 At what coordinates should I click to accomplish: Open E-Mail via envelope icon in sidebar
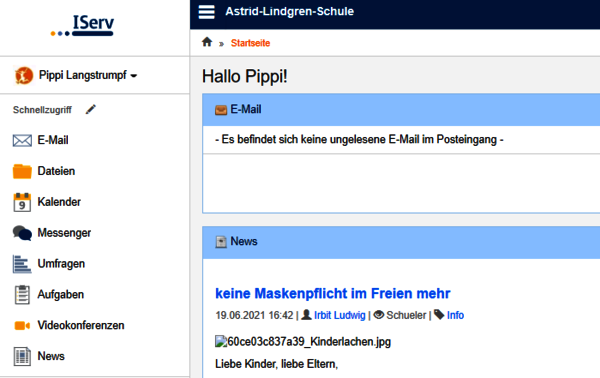(22, 140)
